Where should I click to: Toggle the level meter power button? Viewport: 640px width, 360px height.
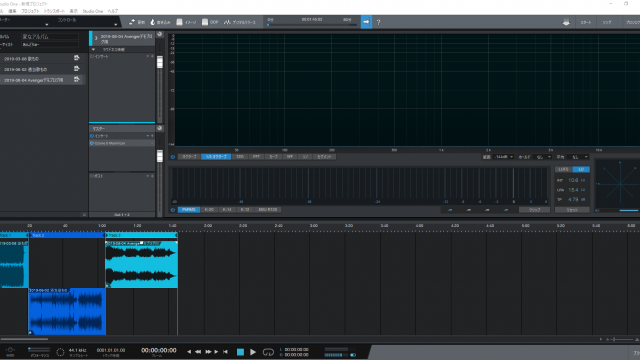[x=173, y=210]
